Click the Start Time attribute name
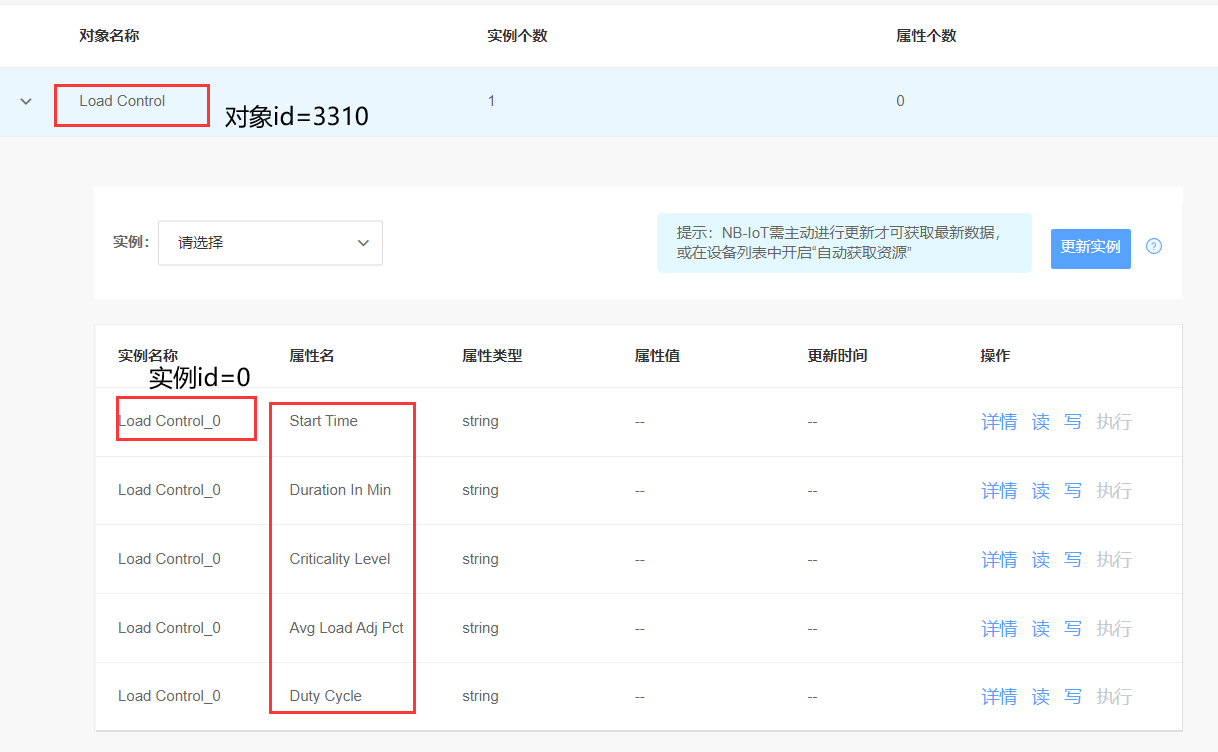Screen dimensions: 1218x752 (323, 421)
